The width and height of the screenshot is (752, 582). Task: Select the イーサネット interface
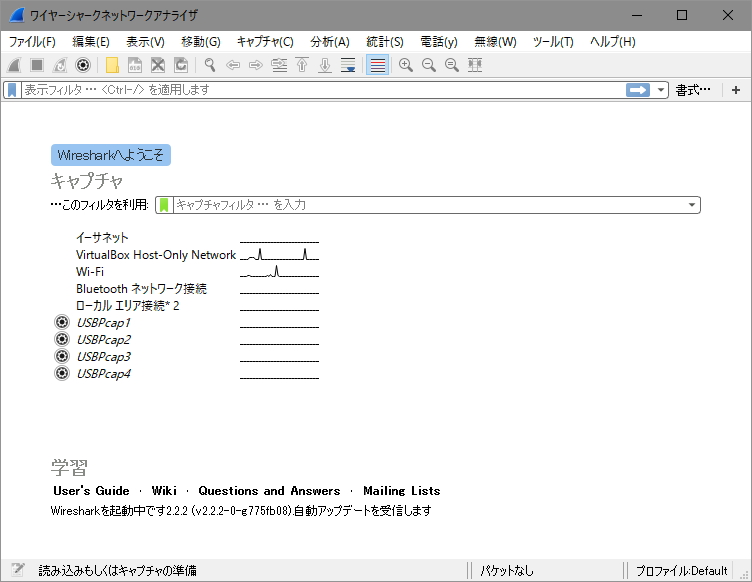[102, 237]
